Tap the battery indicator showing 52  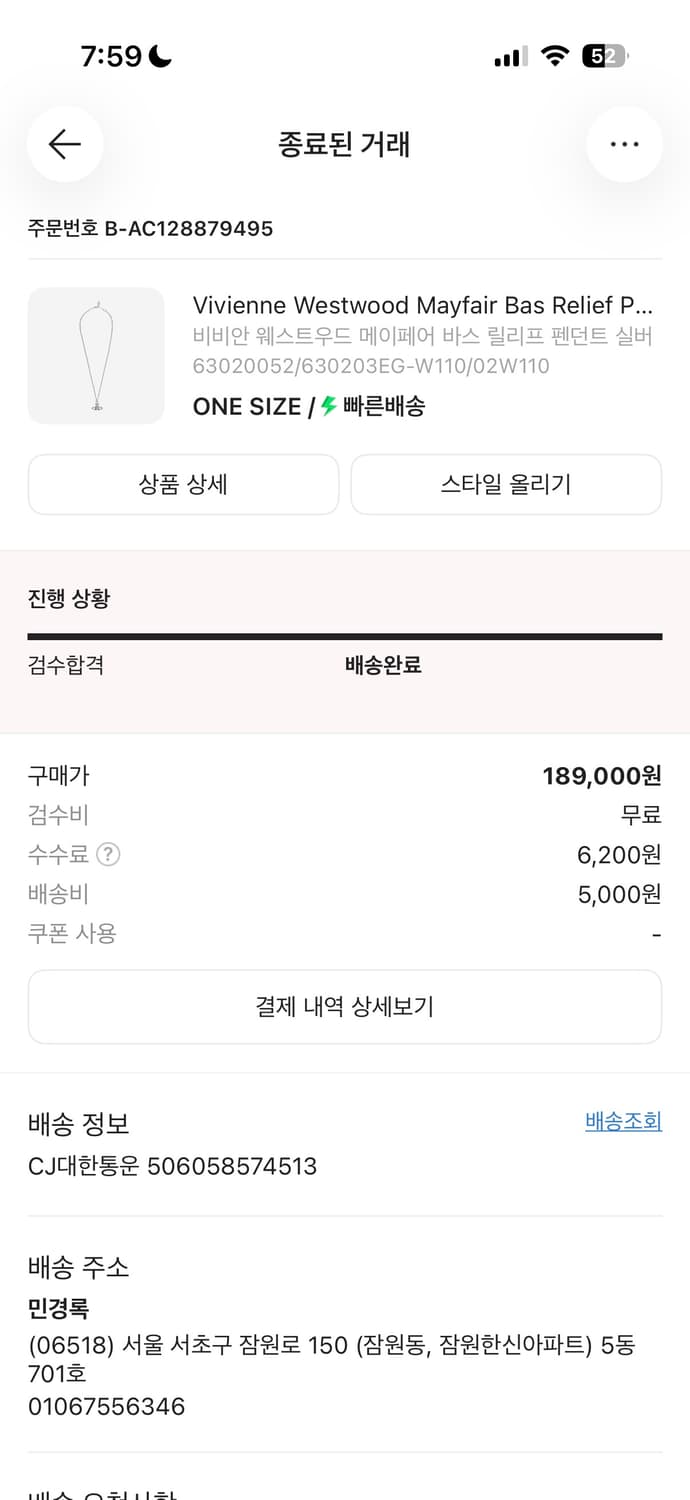coord(604,57)
